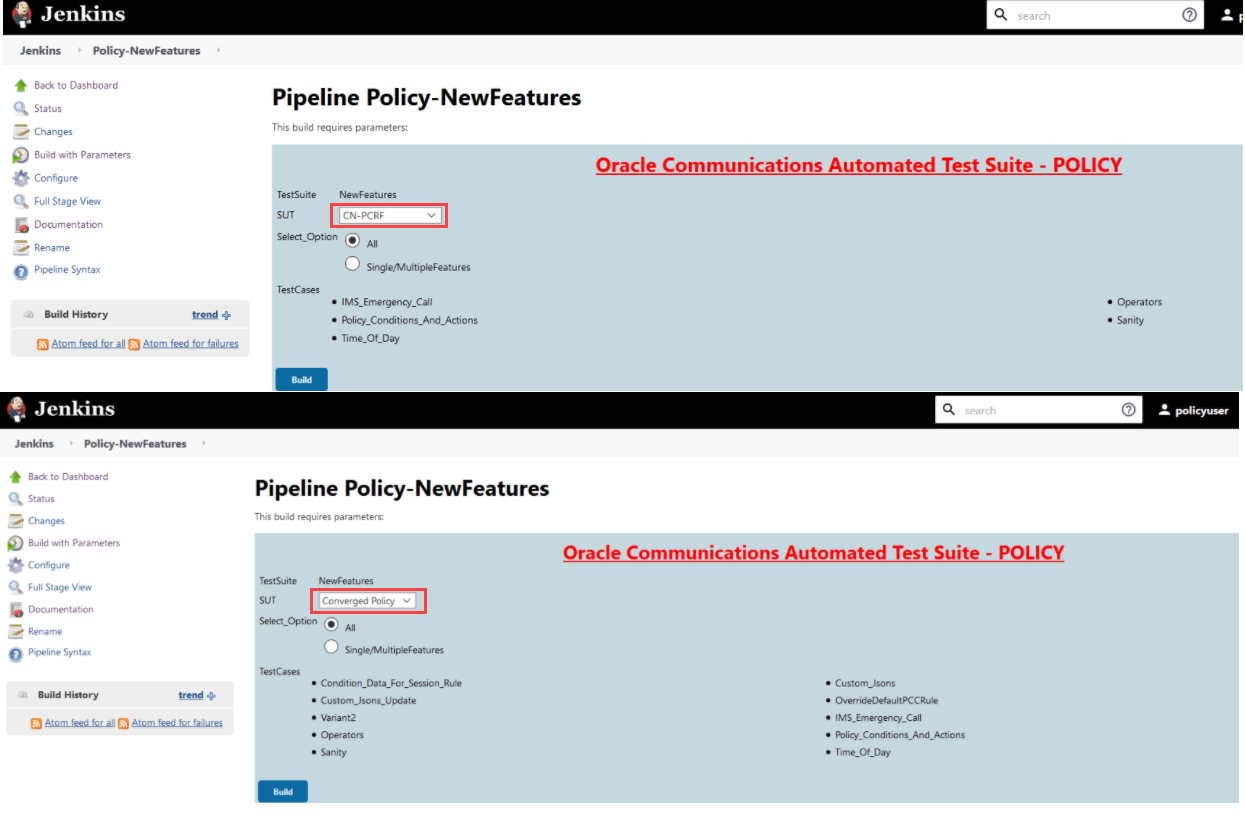Click Sanity test case in bottom window
1245x820 pixels.
(333, 753)
